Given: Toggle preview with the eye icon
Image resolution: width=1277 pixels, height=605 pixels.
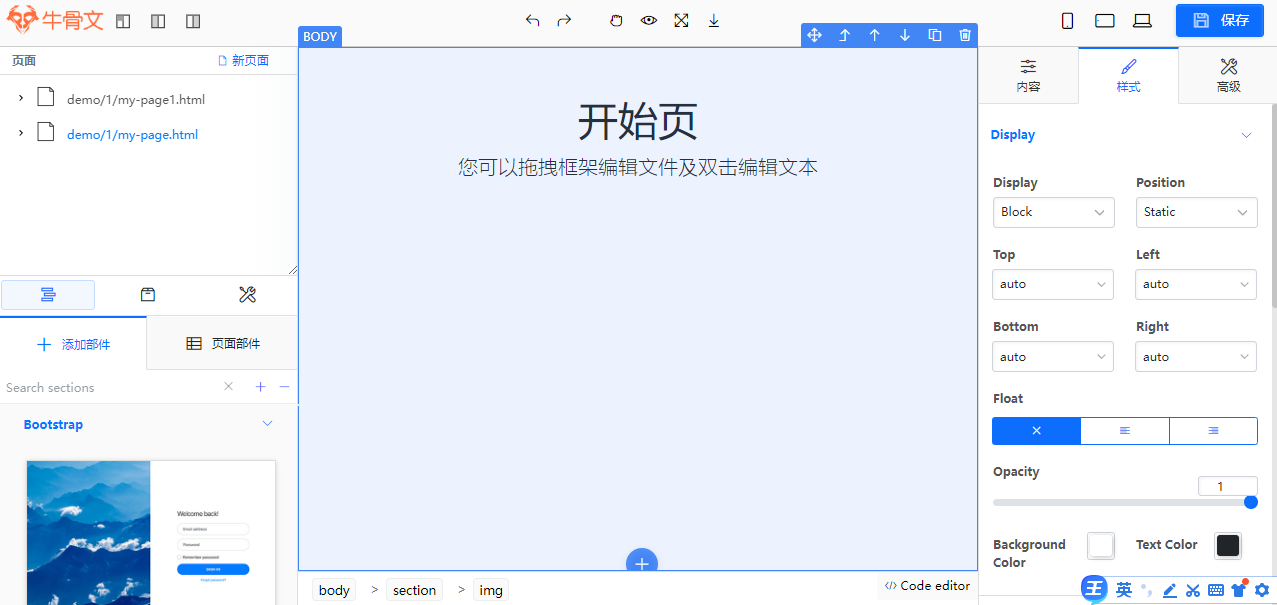Looking at the screenshot, I should 649,20.
